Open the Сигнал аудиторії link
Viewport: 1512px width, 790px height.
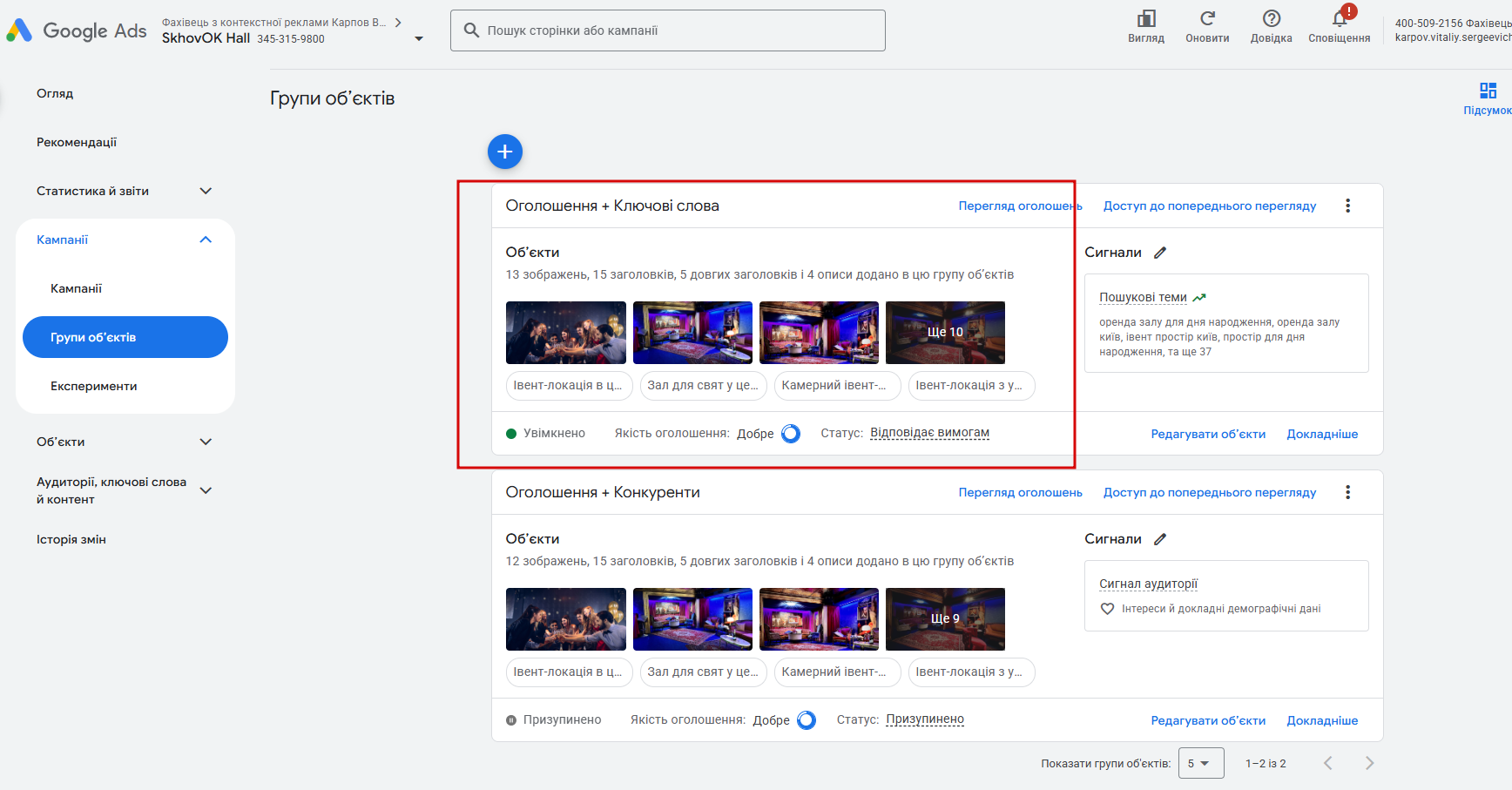click(x=1148, y=584)
